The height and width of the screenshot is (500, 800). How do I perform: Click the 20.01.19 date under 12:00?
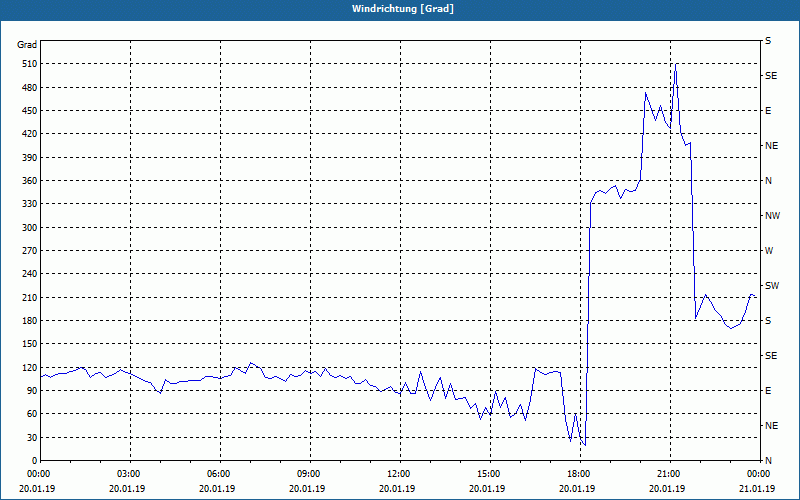[x=397, y=489]
